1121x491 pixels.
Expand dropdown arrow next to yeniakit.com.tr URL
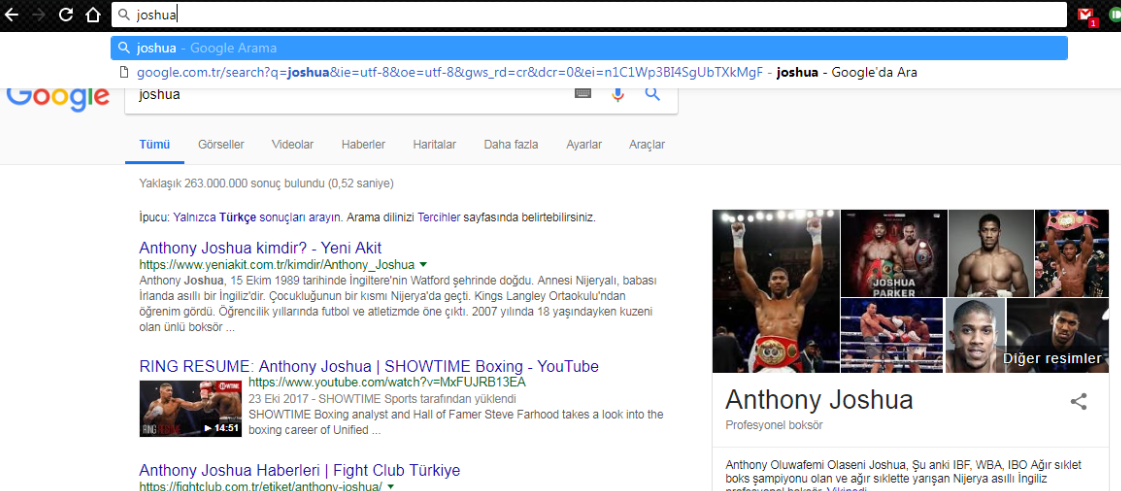(x=423, y=264)
